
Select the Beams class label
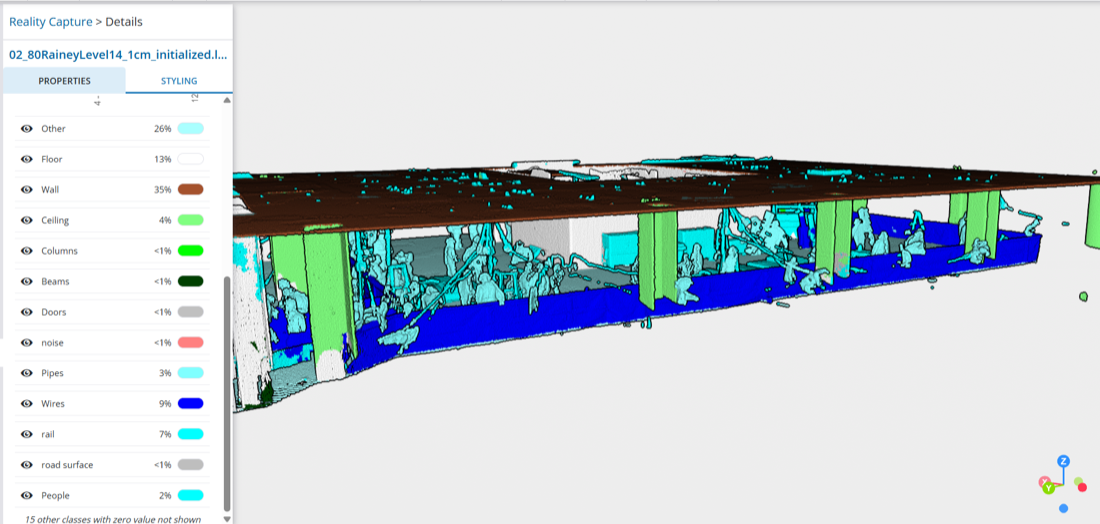pyautogui.click(x=56, y=281)
